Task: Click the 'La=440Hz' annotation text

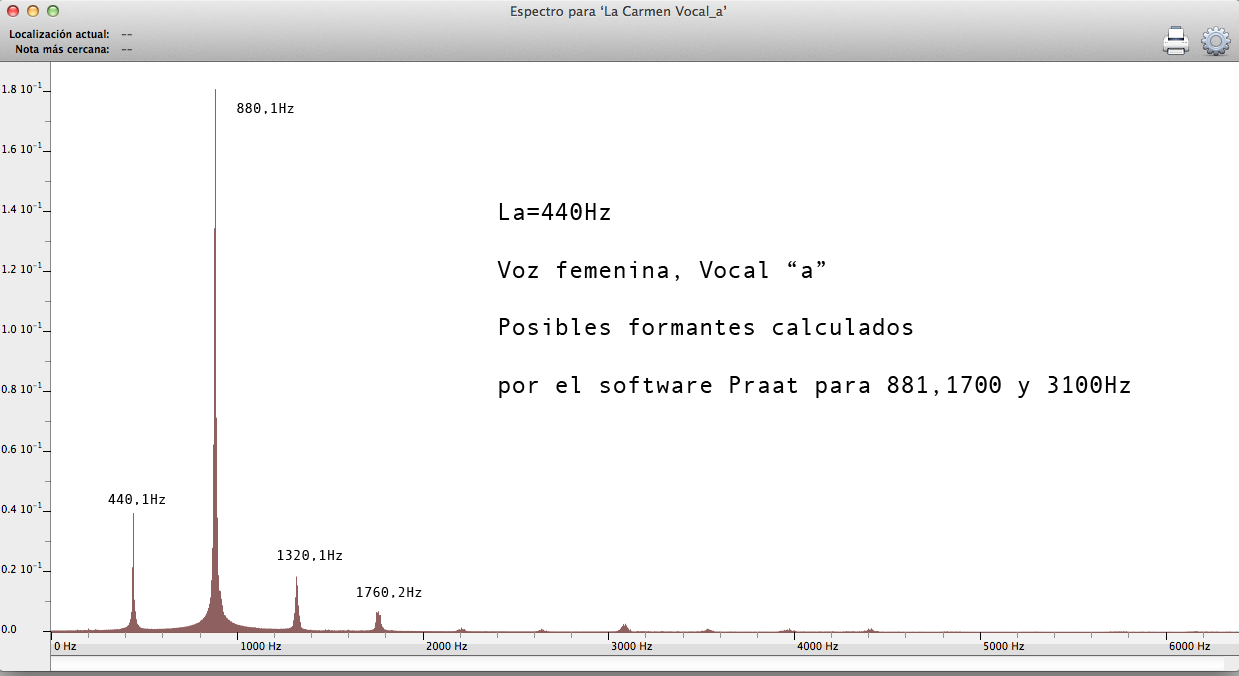Action: [x=554, y=213]
